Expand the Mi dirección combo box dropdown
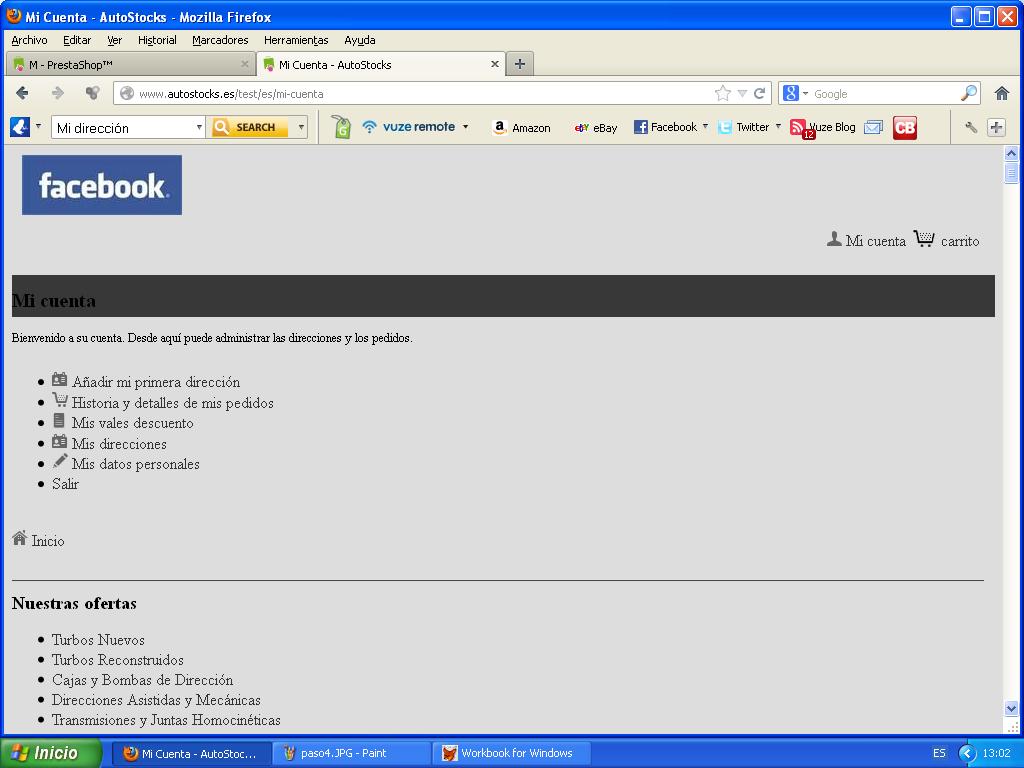Screen dimensions: 1024x768 (x=199, y=127)
